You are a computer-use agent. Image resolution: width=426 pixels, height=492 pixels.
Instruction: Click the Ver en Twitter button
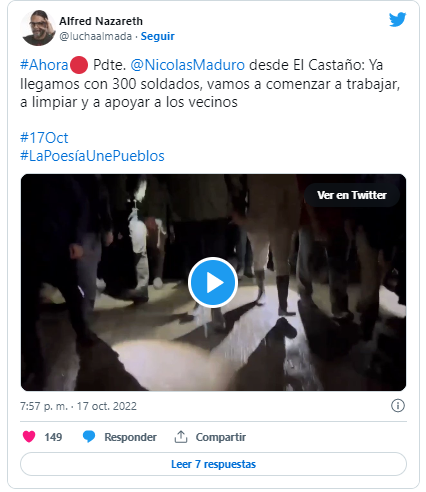coord(352,195)
